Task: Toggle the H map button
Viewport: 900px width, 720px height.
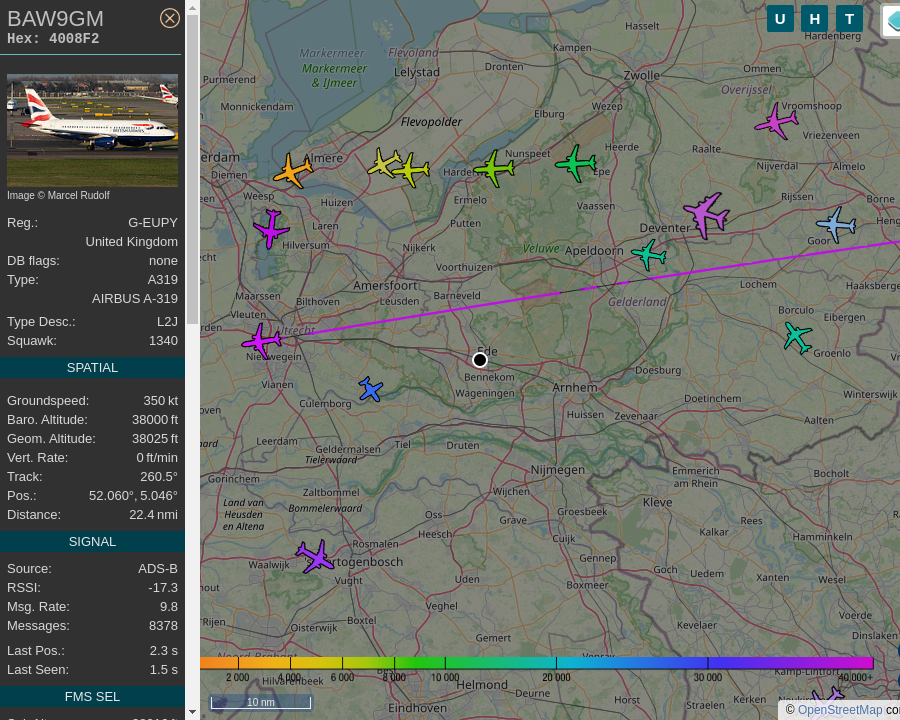Action: click(x=814, y=19)
